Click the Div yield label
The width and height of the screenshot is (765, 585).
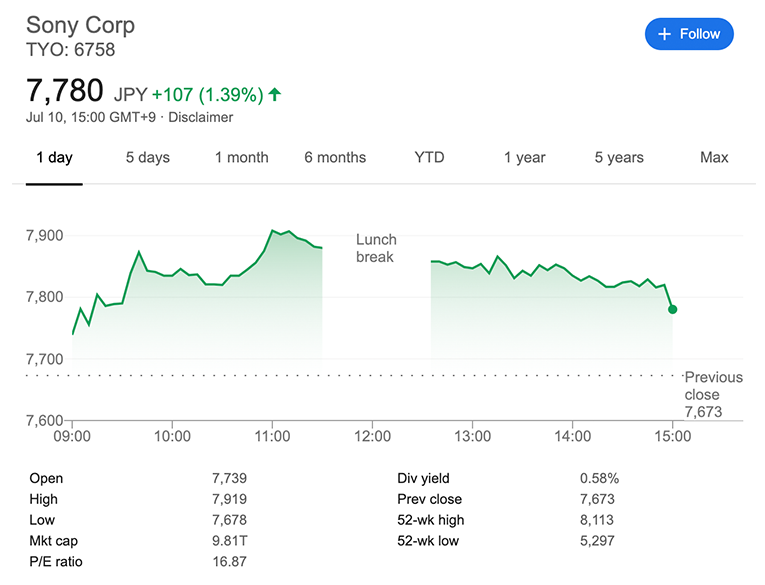(x=423, y=479)
